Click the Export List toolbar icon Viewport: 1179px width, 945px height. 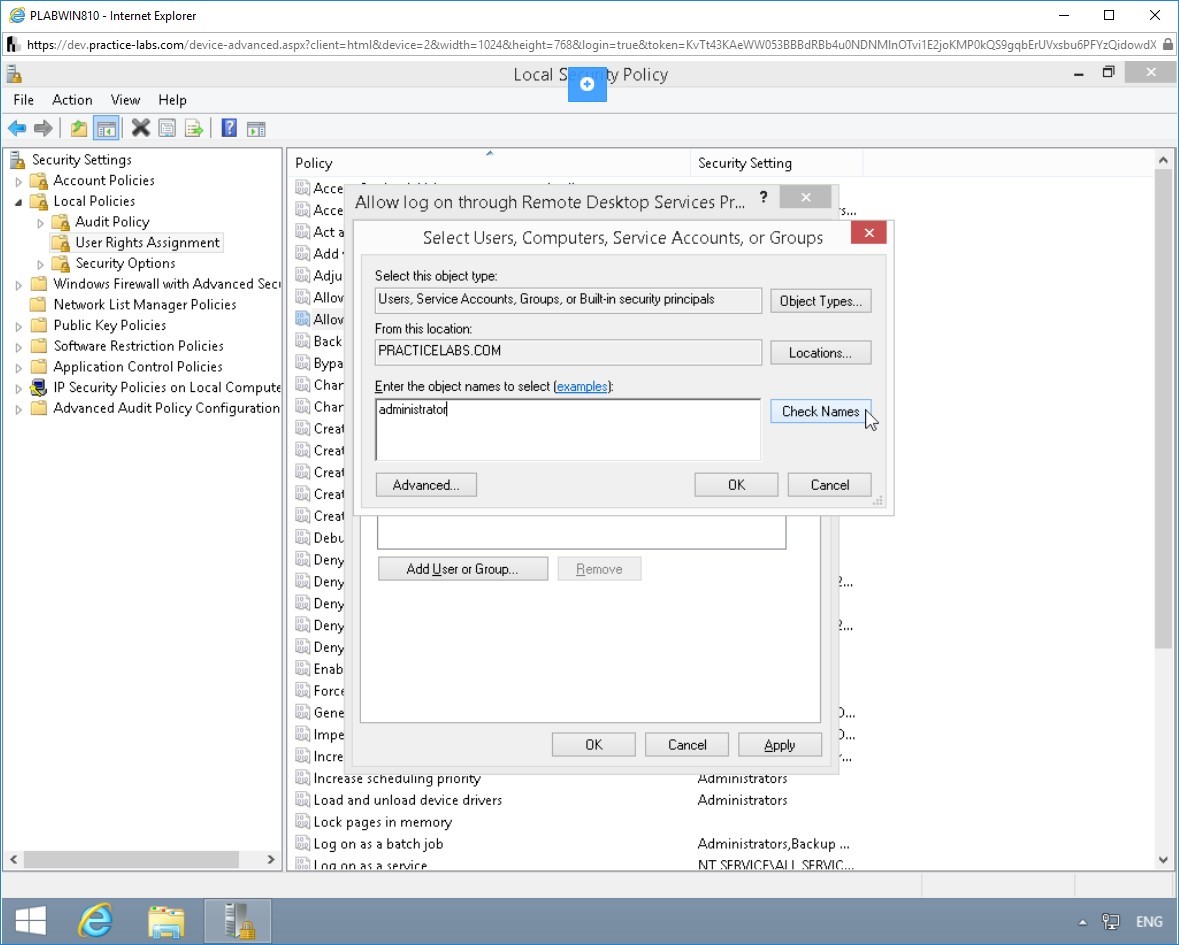[194, 129]
